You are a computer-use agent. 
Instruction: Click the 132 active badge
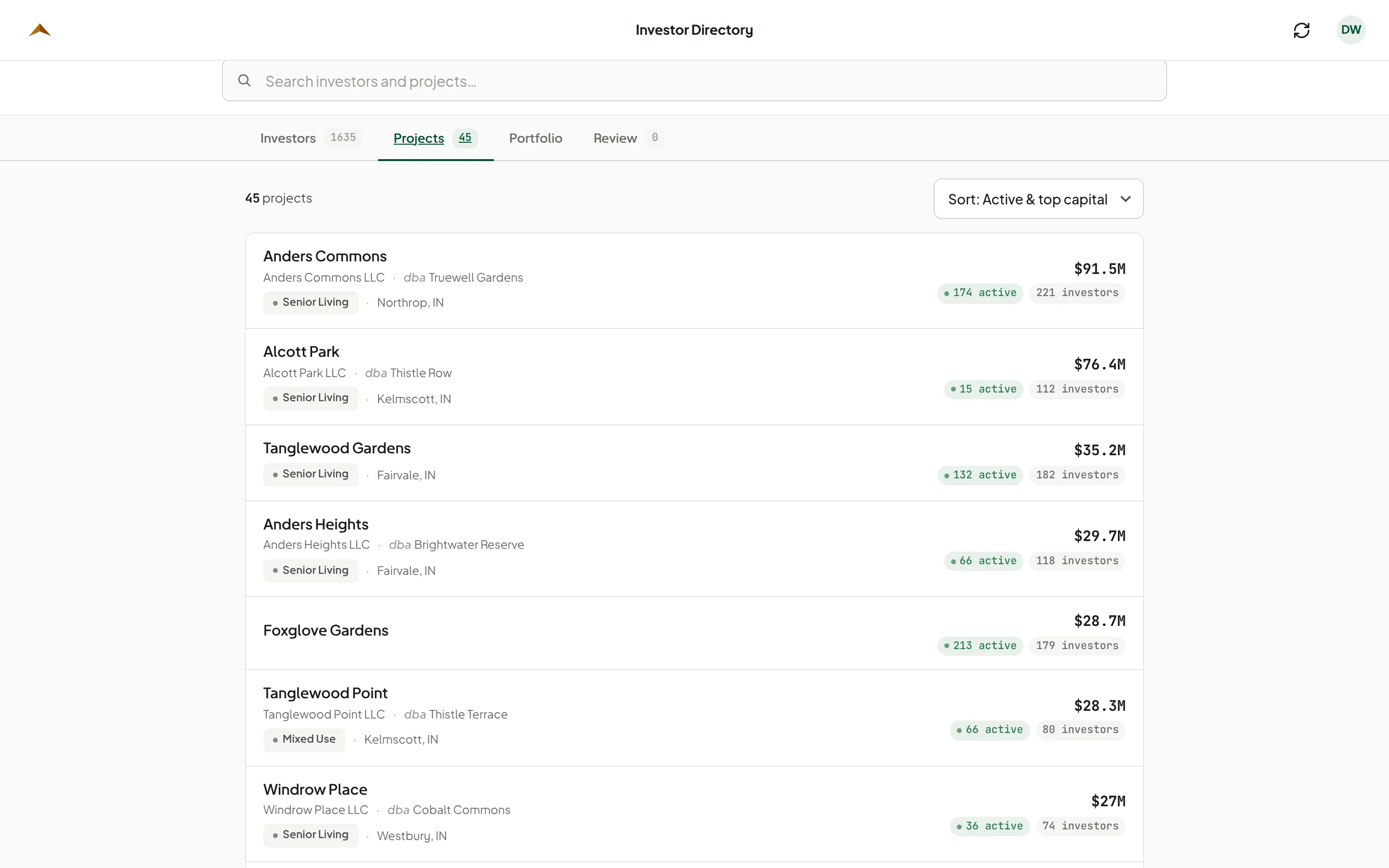click(980, 475)
